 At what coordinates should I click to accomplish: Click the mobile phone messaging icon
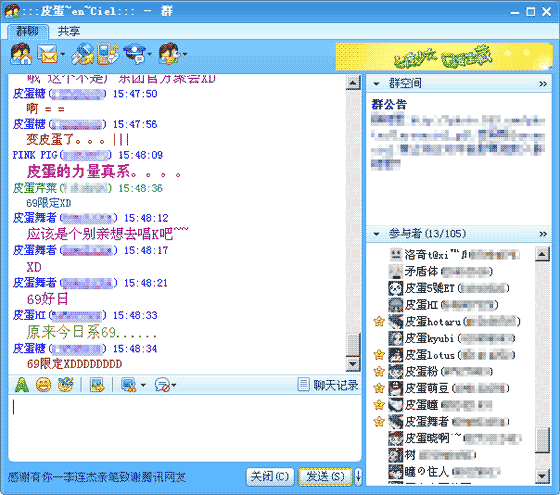[107, 54]
